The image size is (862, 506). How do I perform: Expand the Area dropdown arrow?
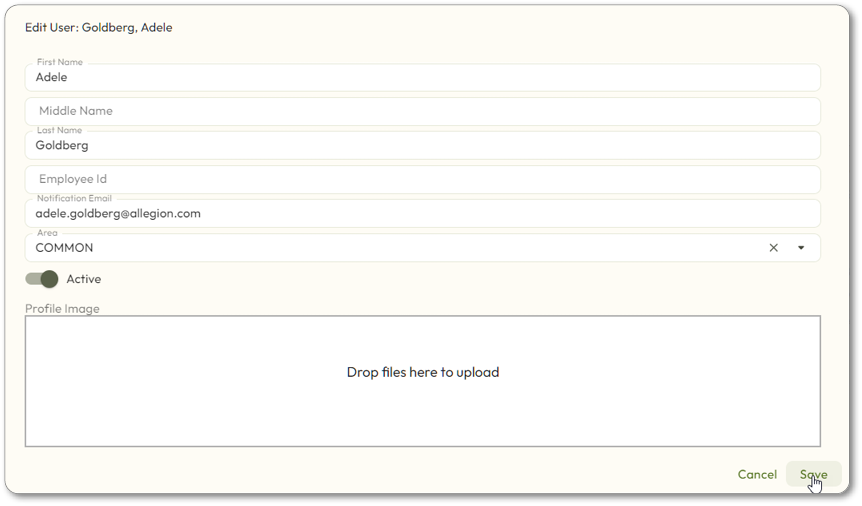pyautogui.click(x=801, y=248)
